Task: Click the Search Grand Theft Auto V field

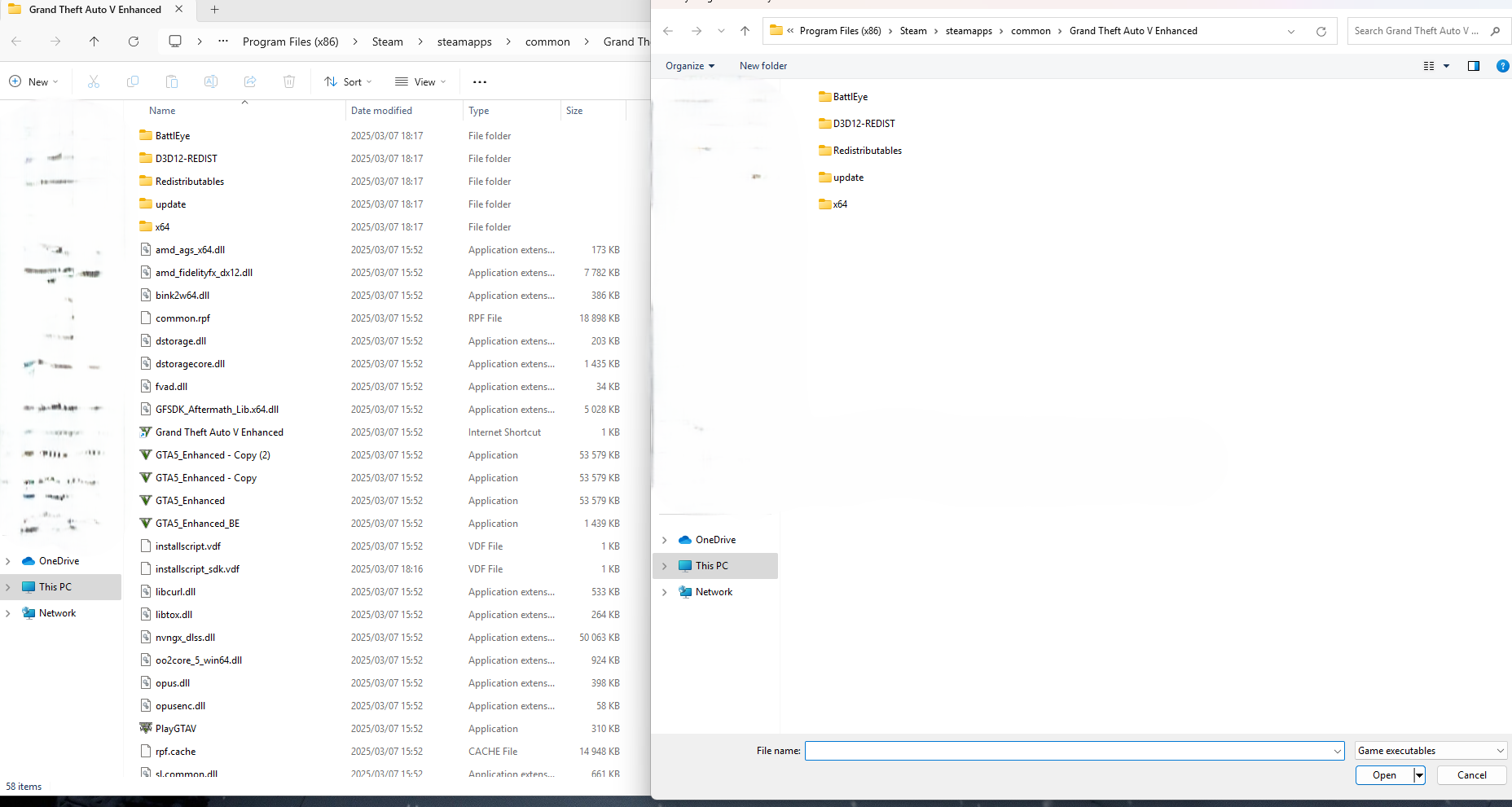Action: 1416,31
